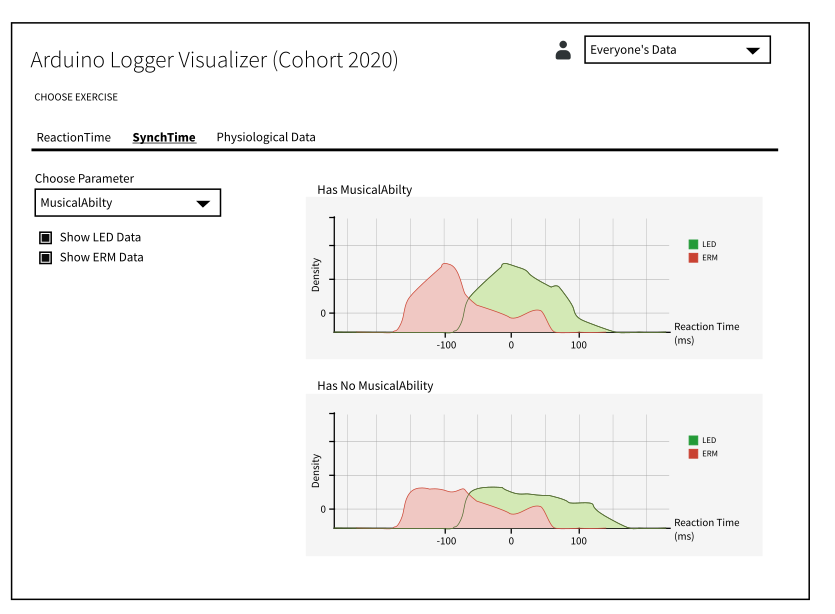The image size is (835, 614).
Task: Switch to the ReactionTime tab
Action: tap(73, 137)
